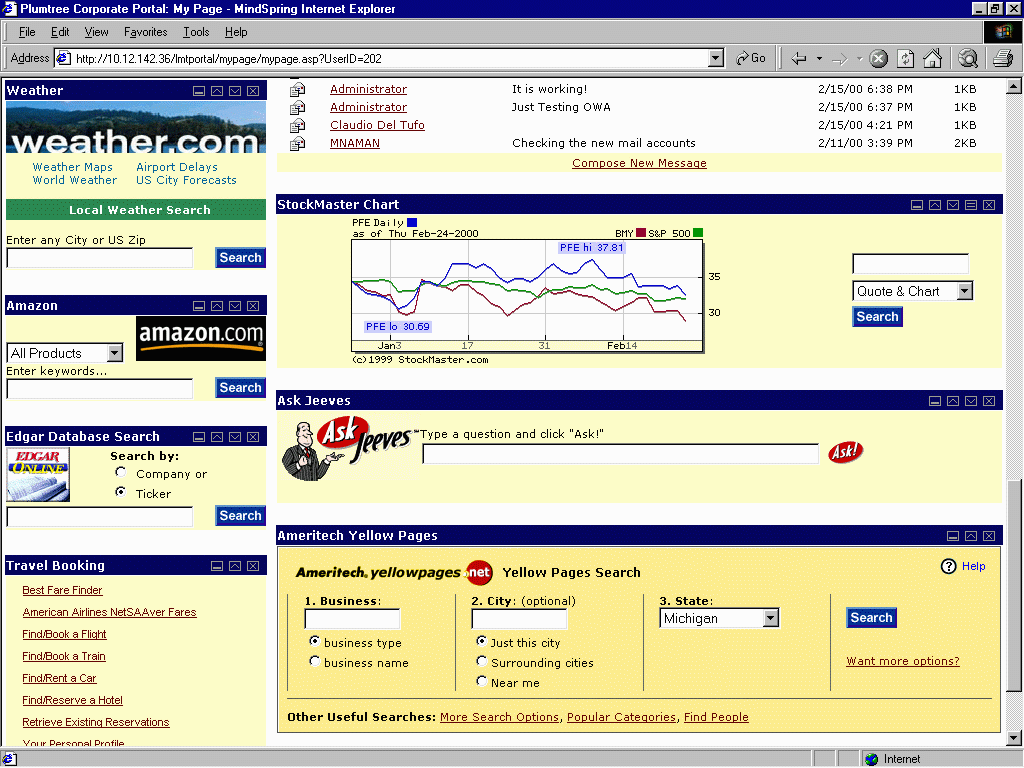
Task: Open the Tools menu
Action: (x=196, y=32)
